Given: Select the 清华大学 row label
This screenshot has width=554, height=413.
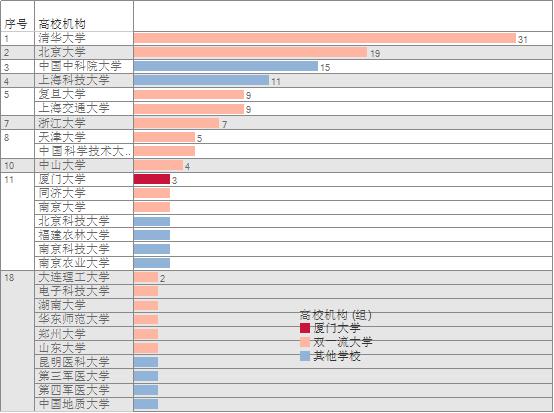Looking at the screenshot, I should click(x=62, y=38).
